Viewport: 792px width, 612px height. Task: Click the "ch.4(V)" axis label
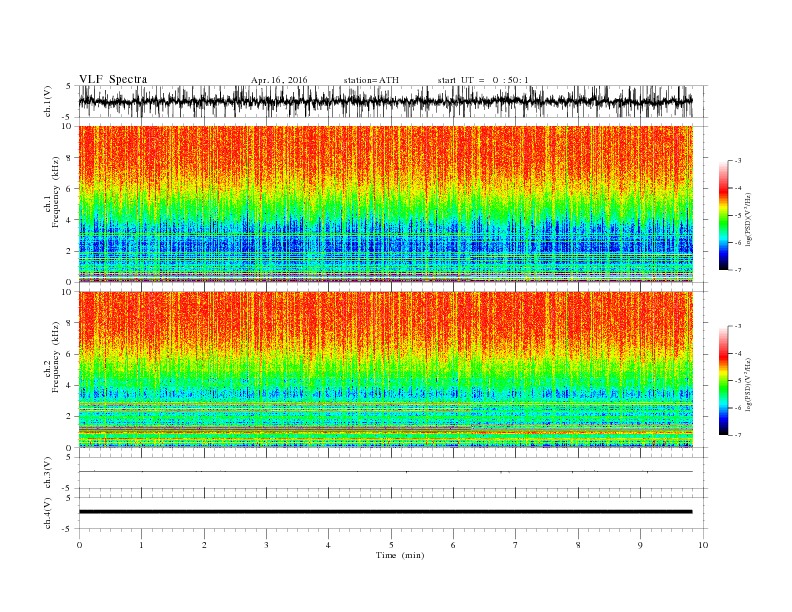[48, 513]
